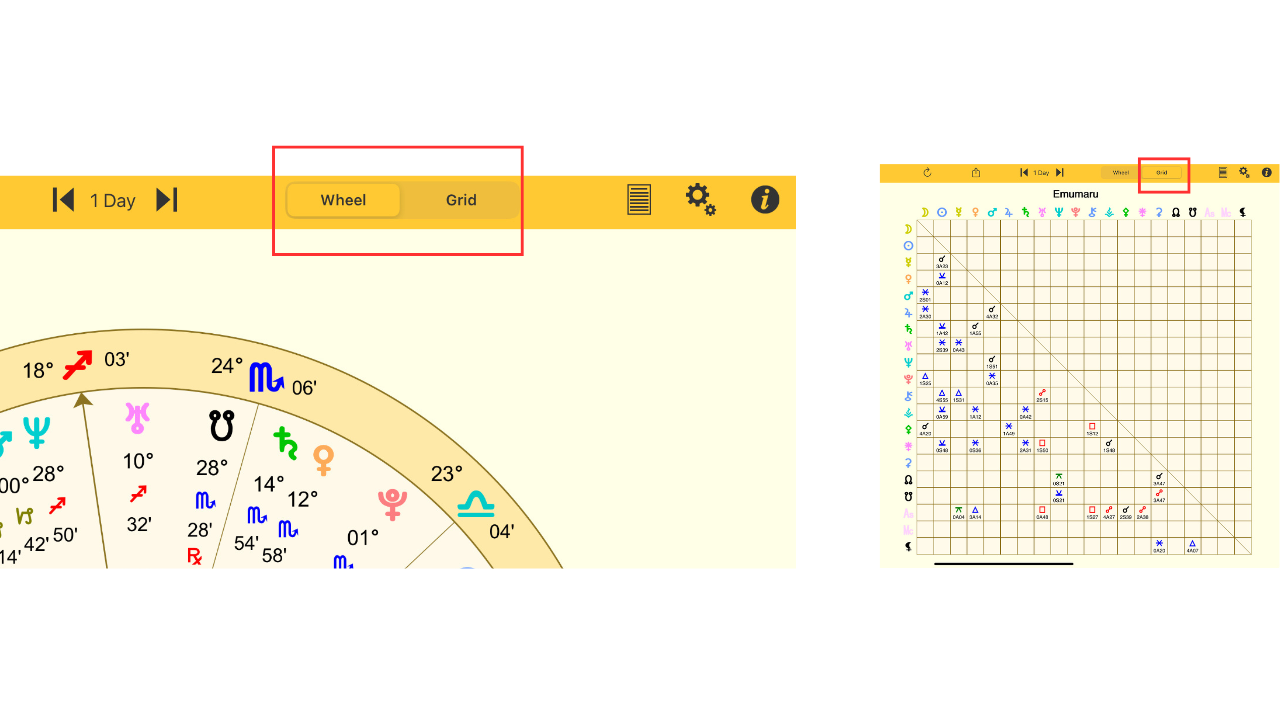The height and width of the screenshot is (720, 1280).
Task: Open the report list icon in enlarged toolbar
Action: (639, 200)
